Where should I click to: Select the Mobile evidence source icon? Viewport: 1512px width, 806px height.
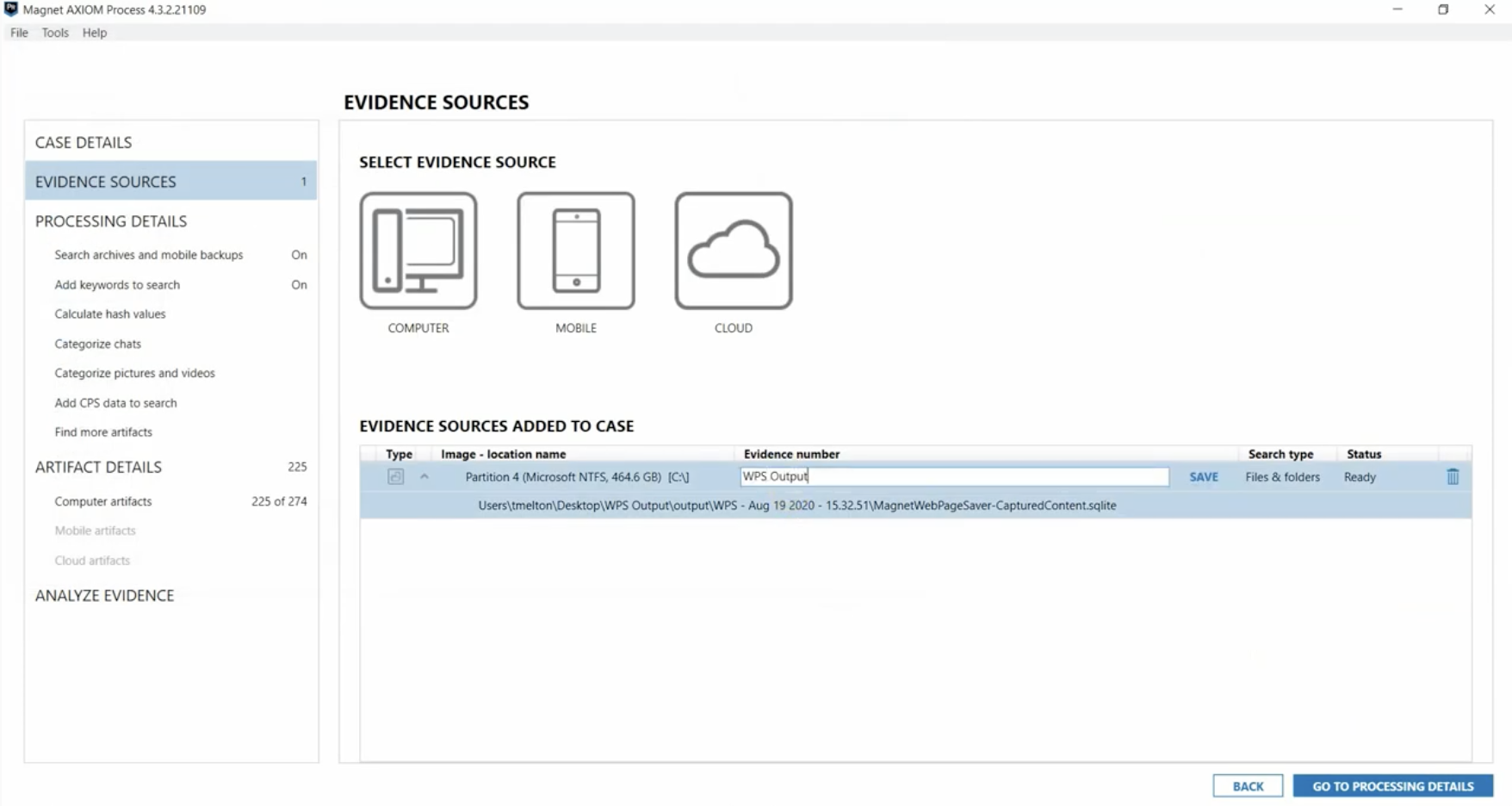coord(575,251)
